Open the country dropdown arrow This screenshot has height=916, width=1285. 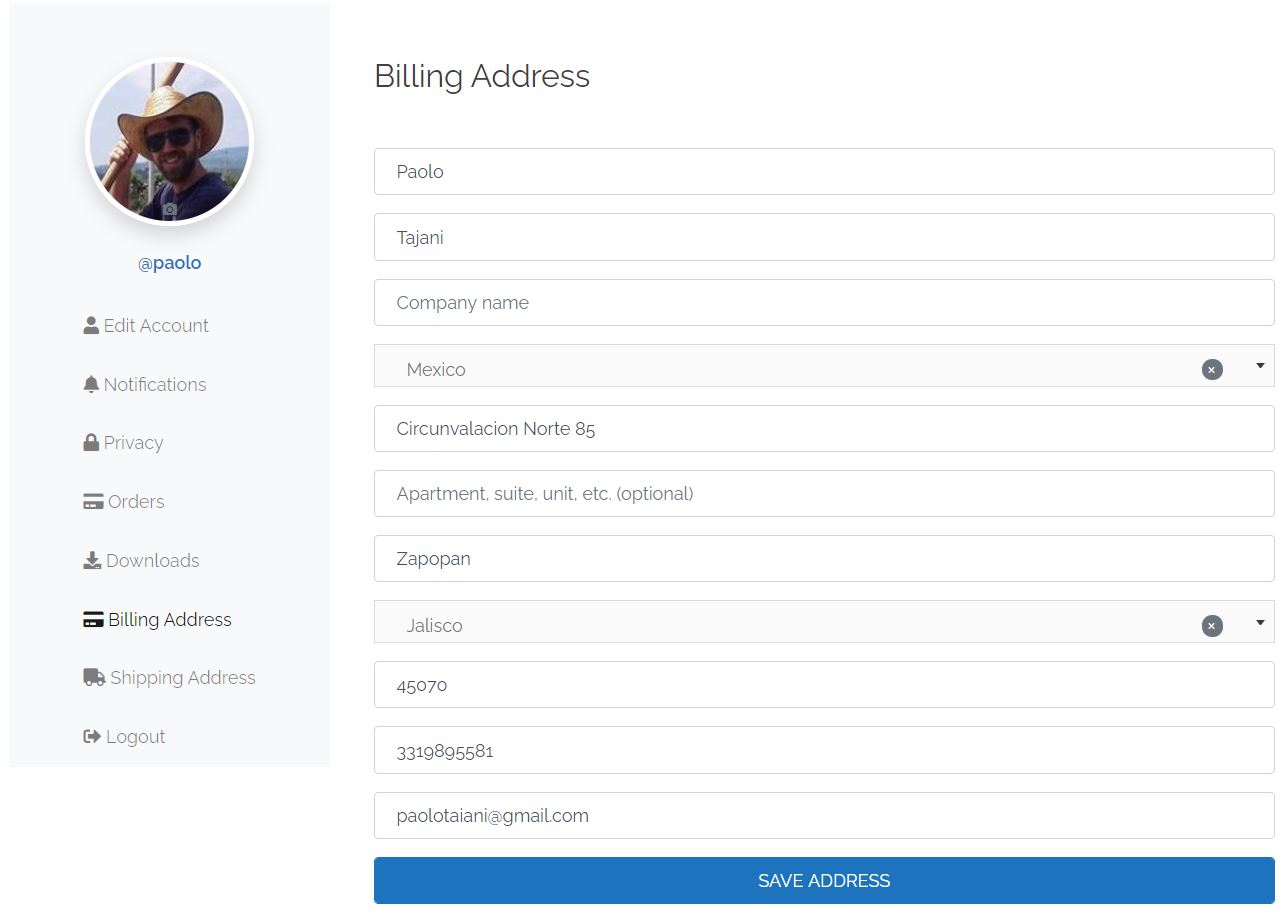pos(1260,366)
